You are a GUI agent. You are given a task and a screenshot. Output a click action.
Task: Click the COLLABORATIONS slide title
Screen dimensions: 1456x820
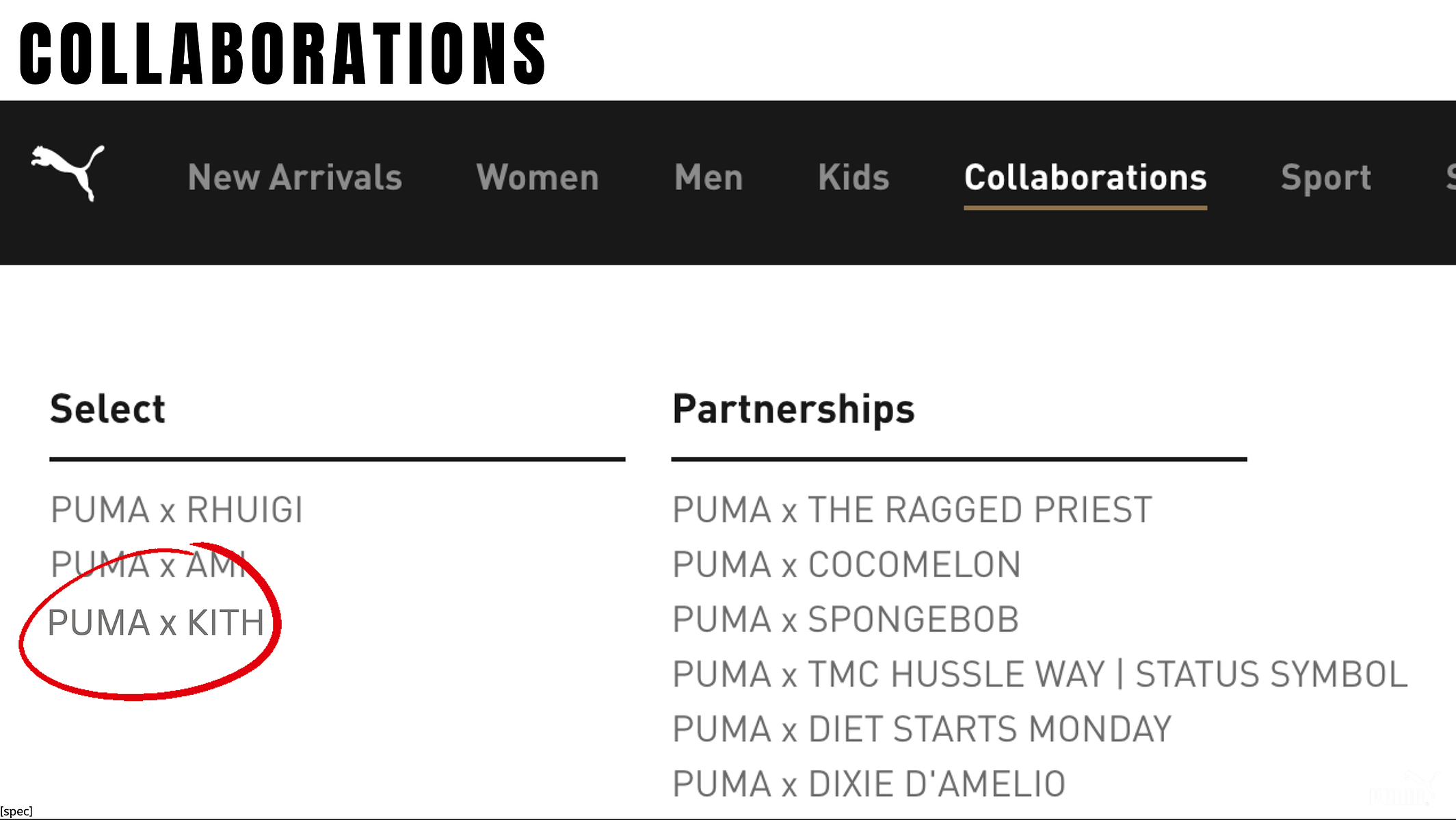click(x=282, y=53)
